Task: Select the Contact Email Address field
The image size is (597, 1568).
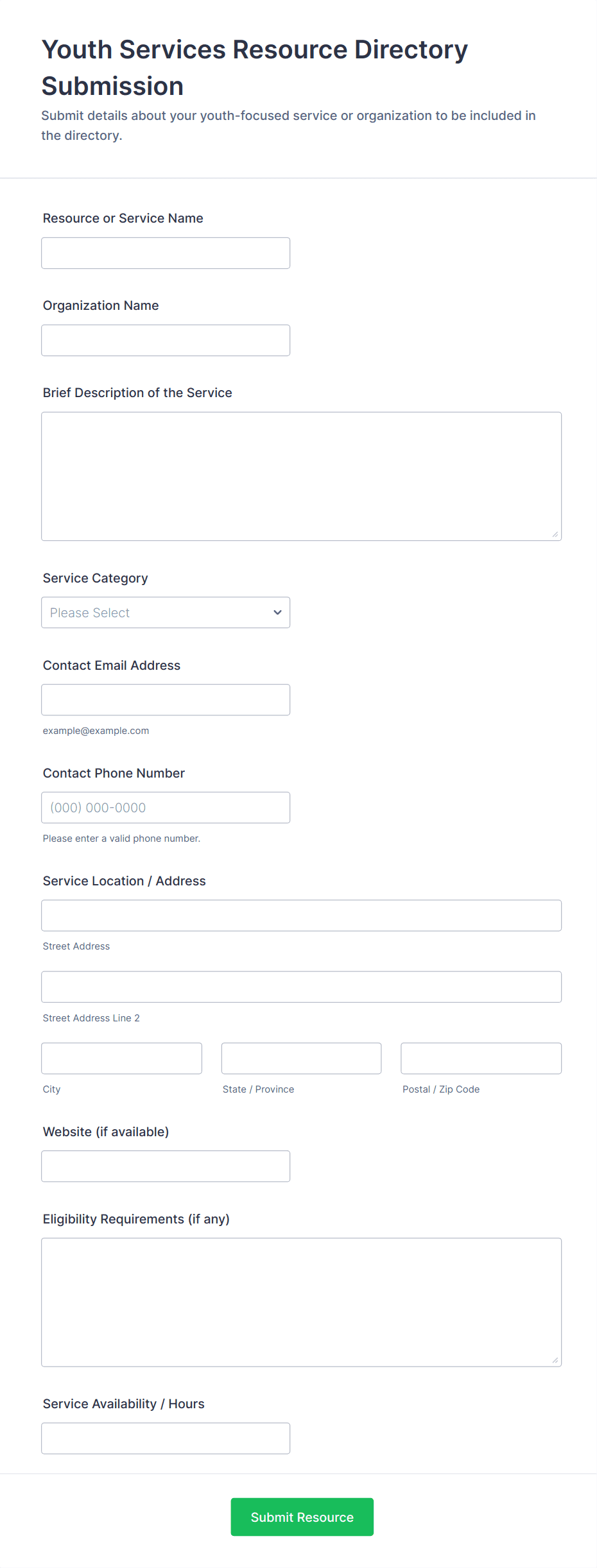Action: (166, 700)
